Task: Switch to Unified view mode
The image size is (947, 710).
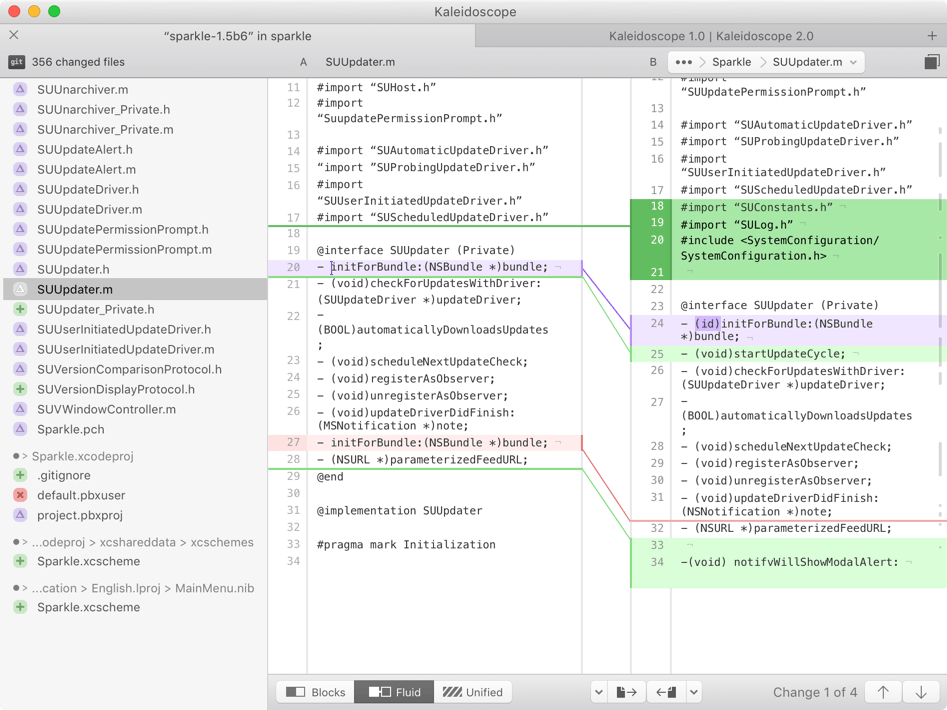Action: tap(473, 692)
